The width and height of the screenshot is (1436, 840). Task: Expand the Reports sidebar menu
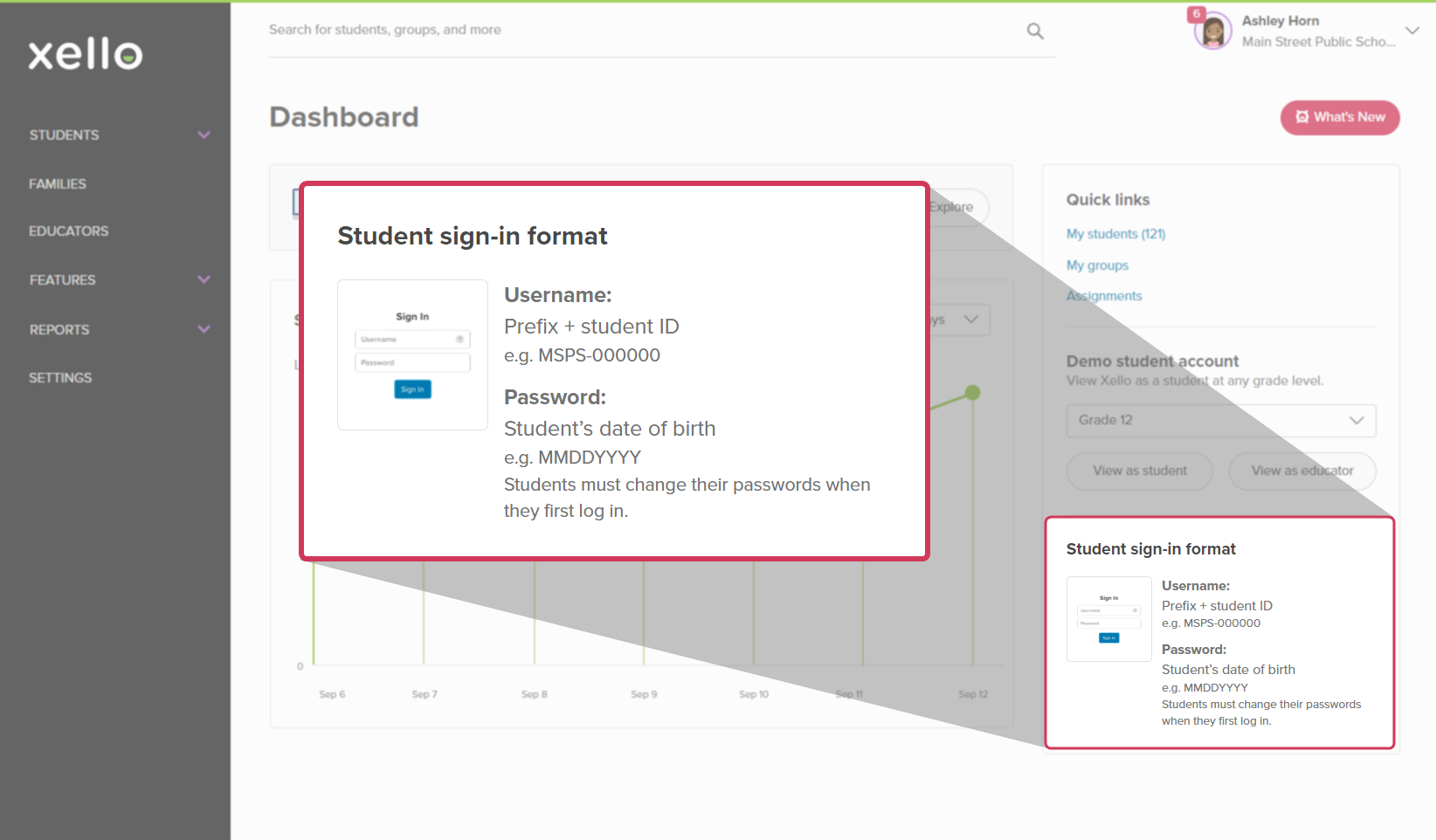click(x=204, y=330)
